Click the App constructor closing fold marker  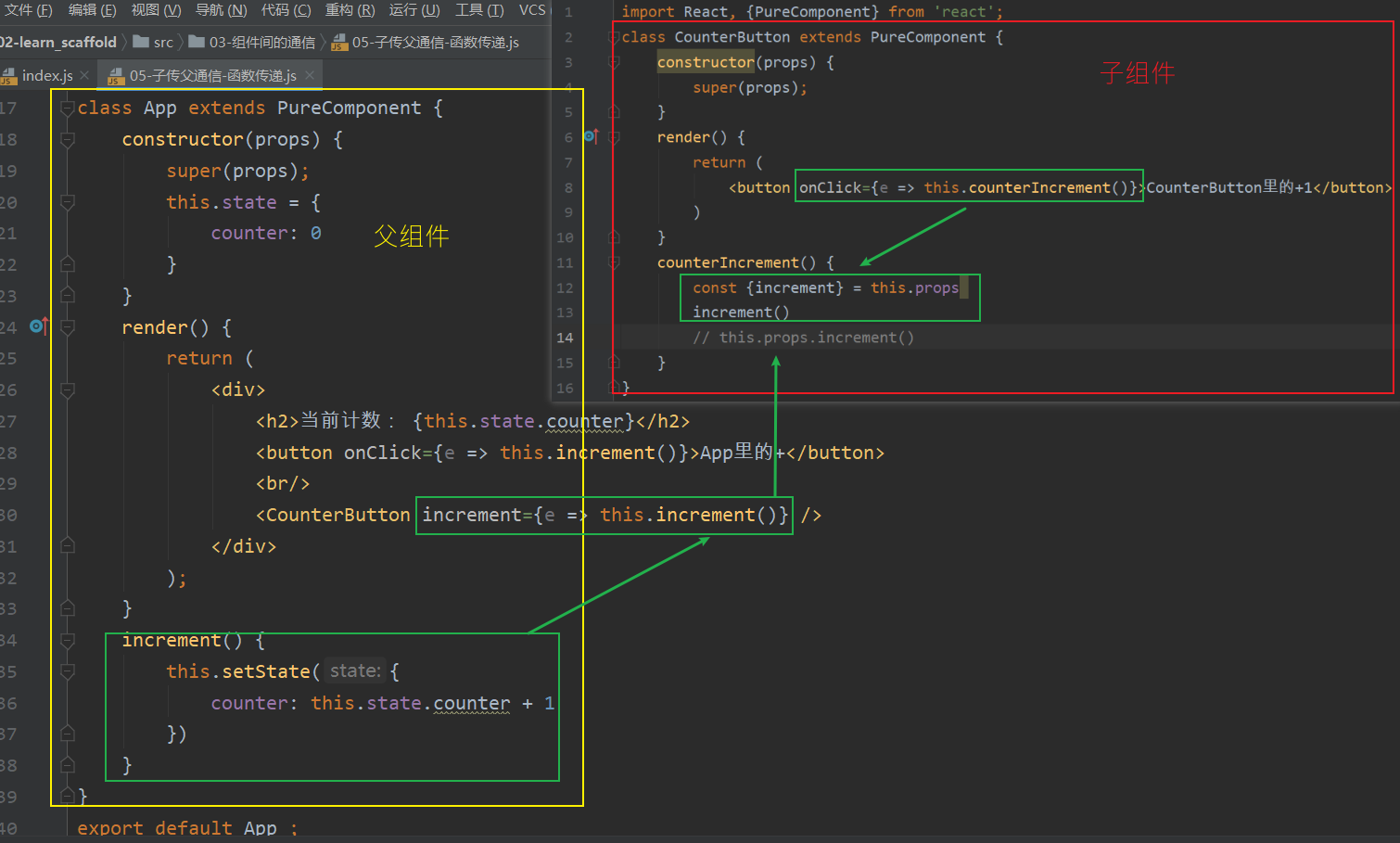(67, 296)
